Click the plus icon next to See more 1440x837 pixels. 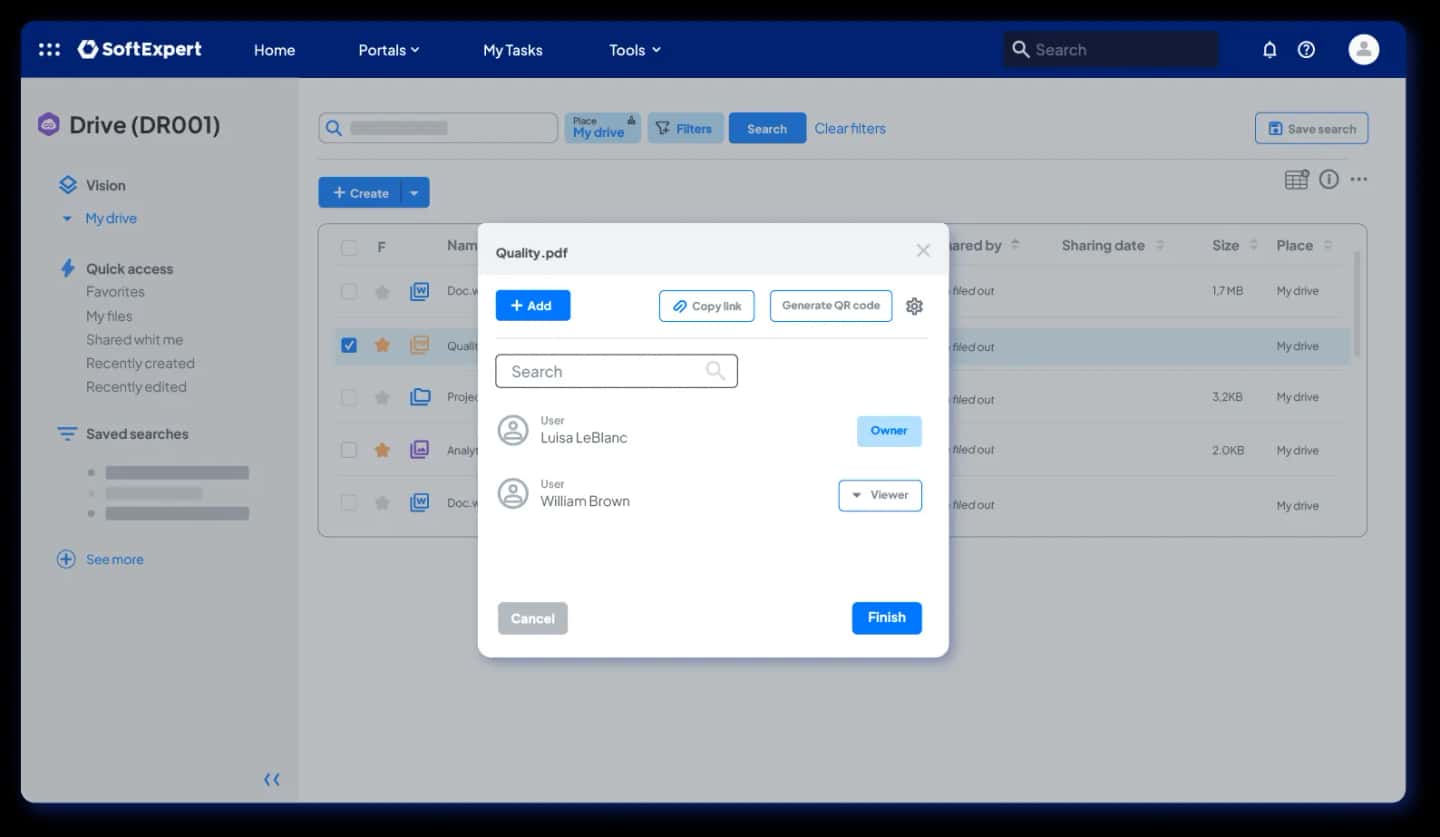point(66,559)
